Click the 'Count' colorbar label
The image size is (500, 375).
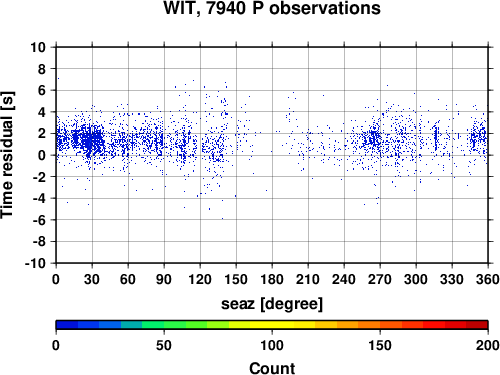coord(272,368)
